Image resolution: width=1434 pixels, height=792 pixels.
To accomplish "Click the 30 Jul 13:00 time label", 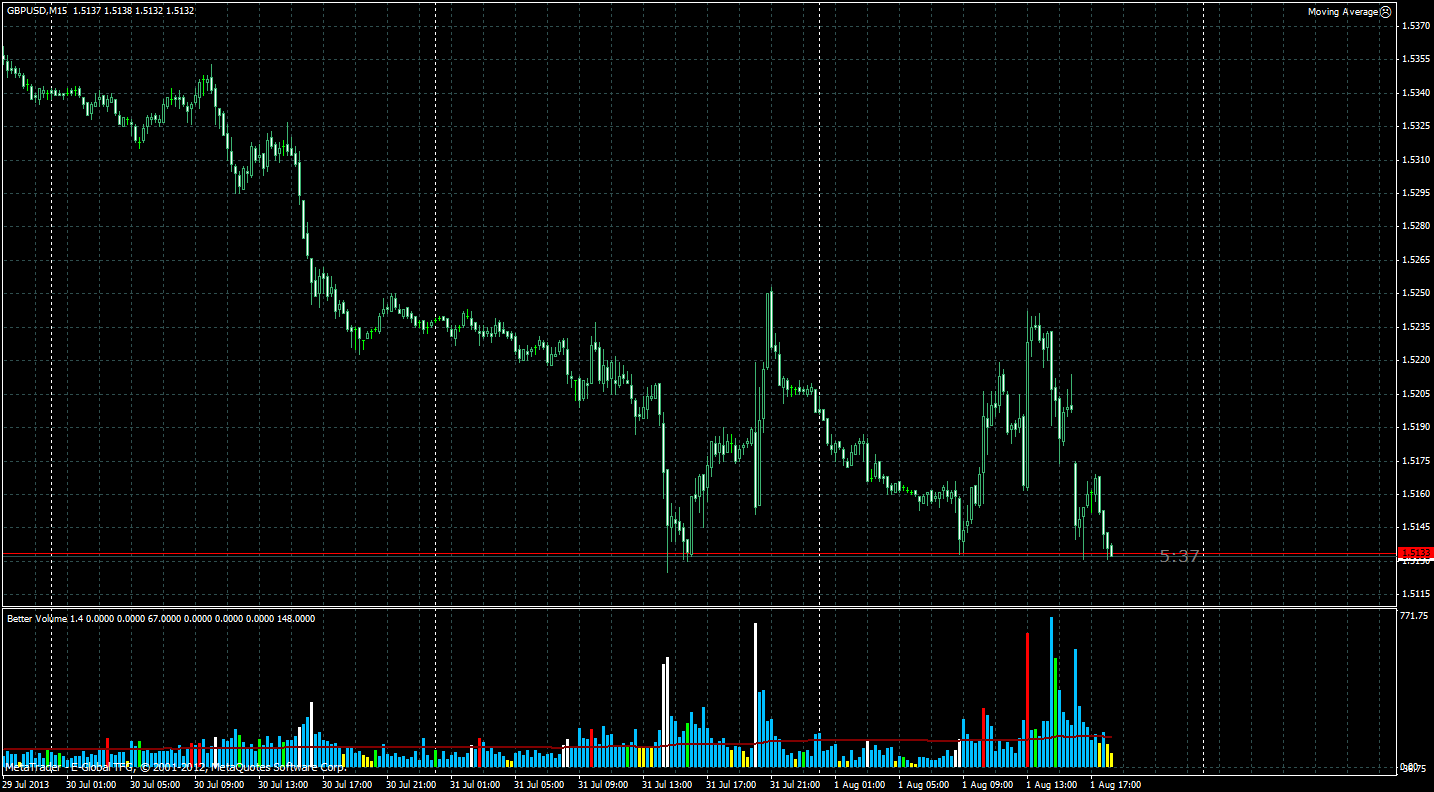I will 281,785.
